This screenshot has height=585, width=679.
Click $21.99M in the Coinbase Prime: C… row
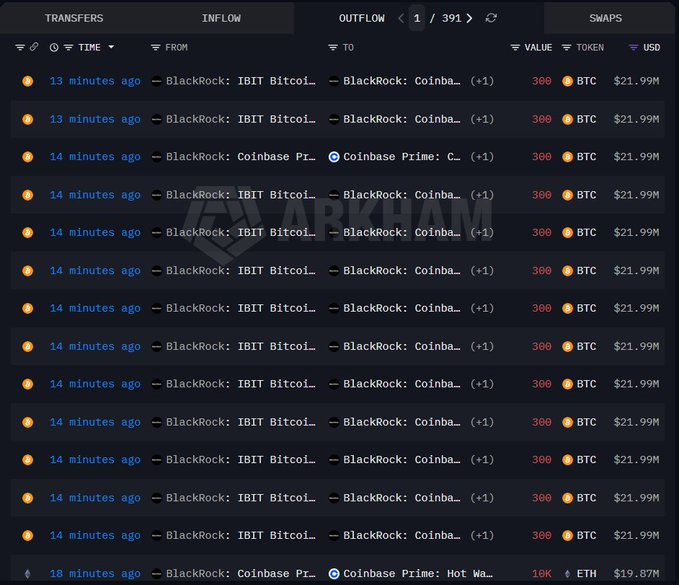click(x=636, y=157)
